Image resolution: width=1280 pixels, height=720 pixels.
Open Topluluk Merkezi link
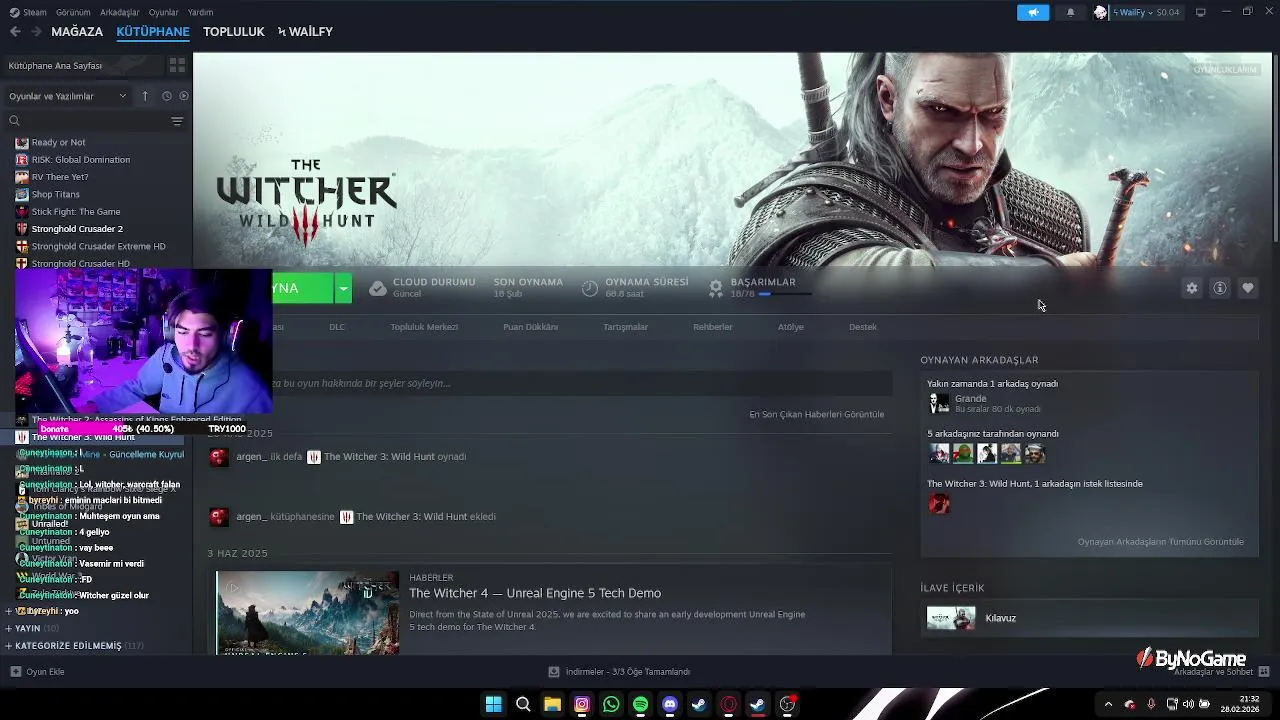[x=424, y=327]
